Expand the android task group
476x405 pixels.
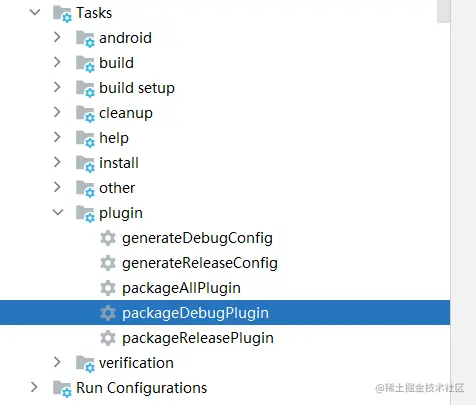pyautogui.click(x=57, y=37)
